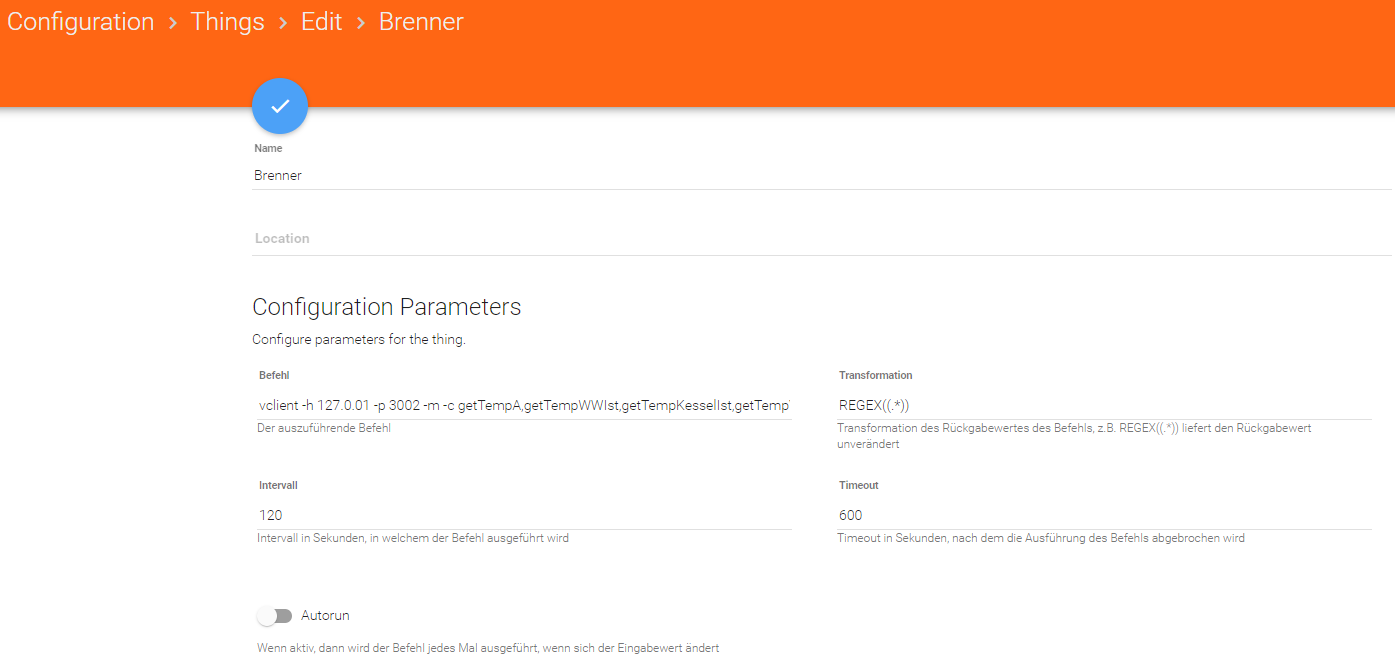
Task: Click the chevron between Things and Edit
Action: coord(283,23)
